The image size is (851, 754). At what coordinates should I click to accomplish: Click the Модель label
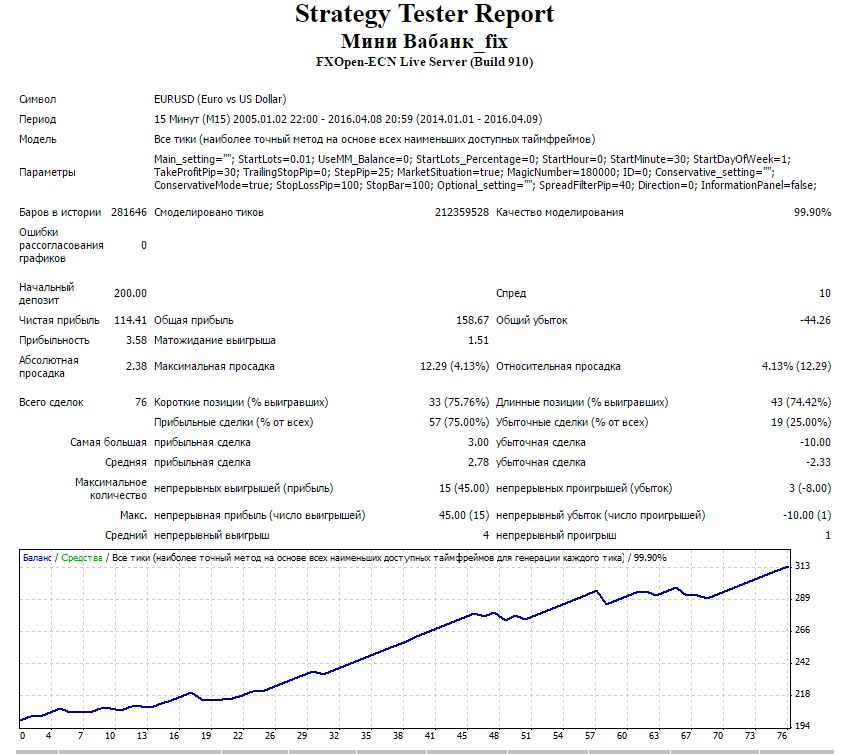37,140
